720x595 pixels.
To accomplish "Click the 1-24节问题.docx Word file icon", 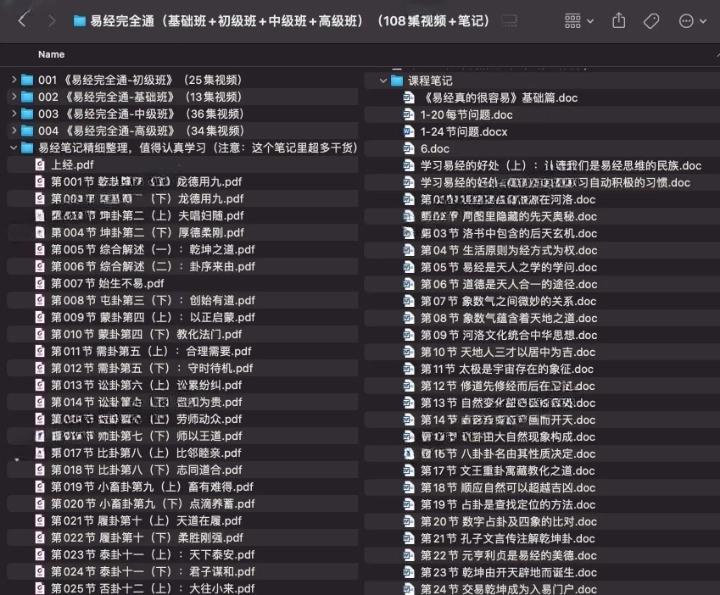I will coord(409,132).
